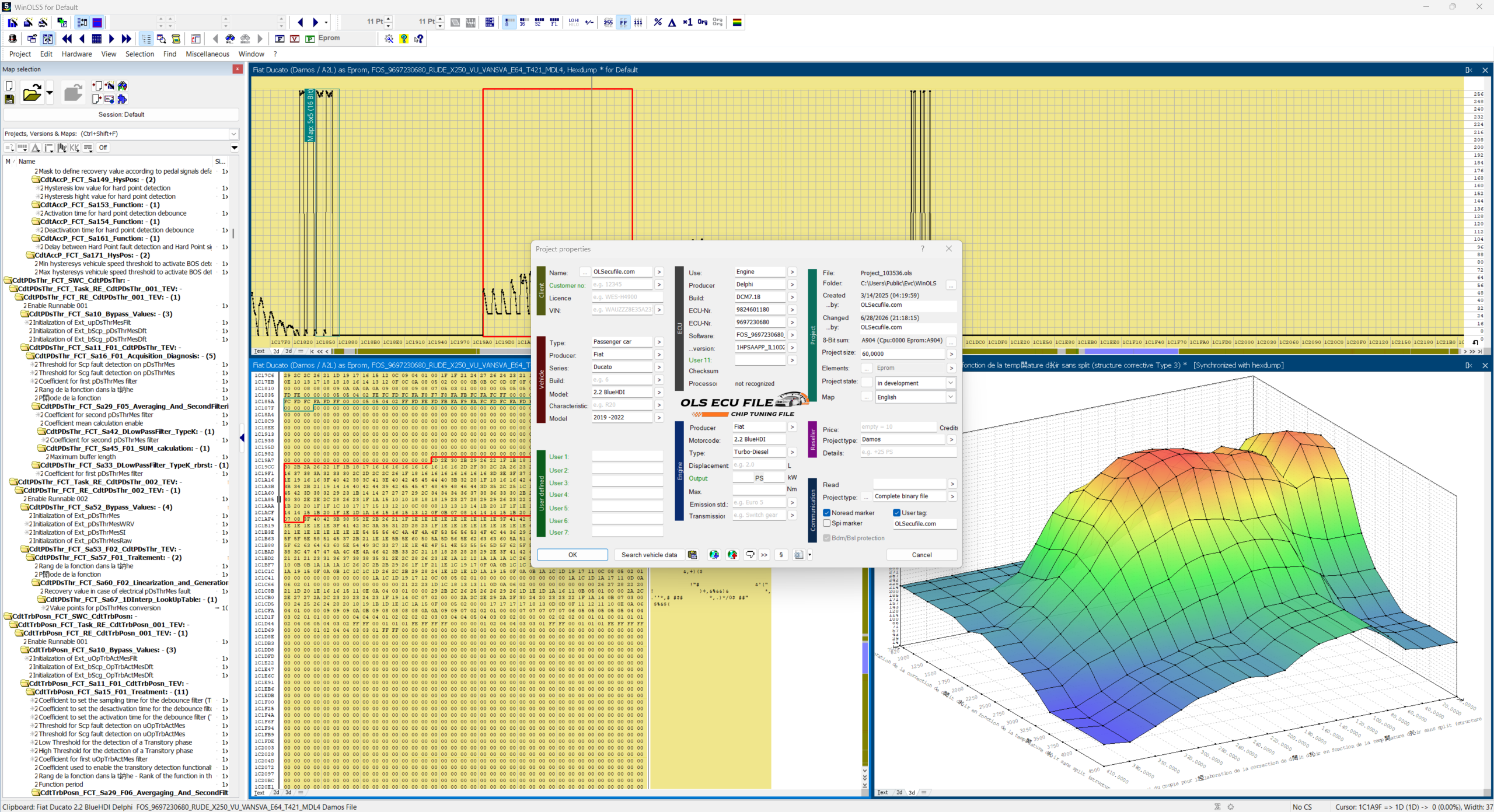This screenshot has width=1494, height=812.
Task: Click OK in Project properties dialog
Action: click(x=573, y=555)
